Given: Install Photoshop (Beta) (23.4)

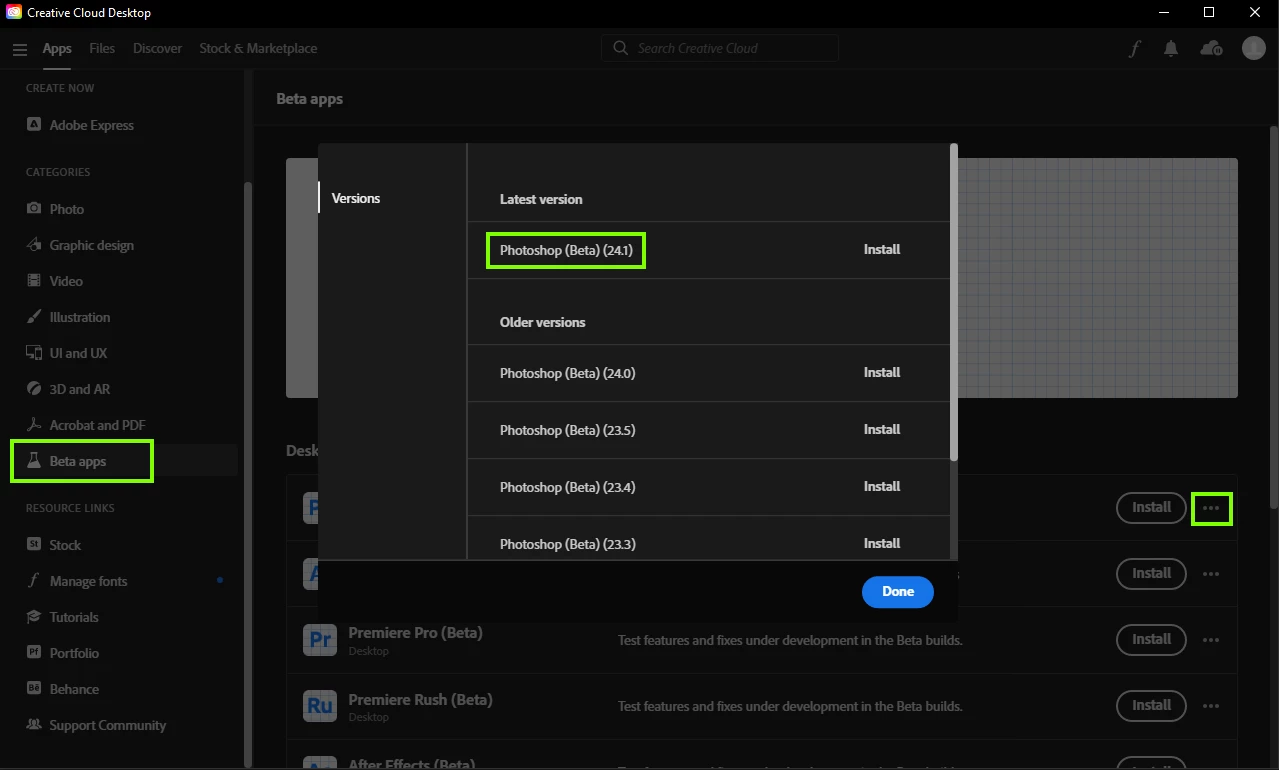Looking at the screenshot, I should pos(882,486).
